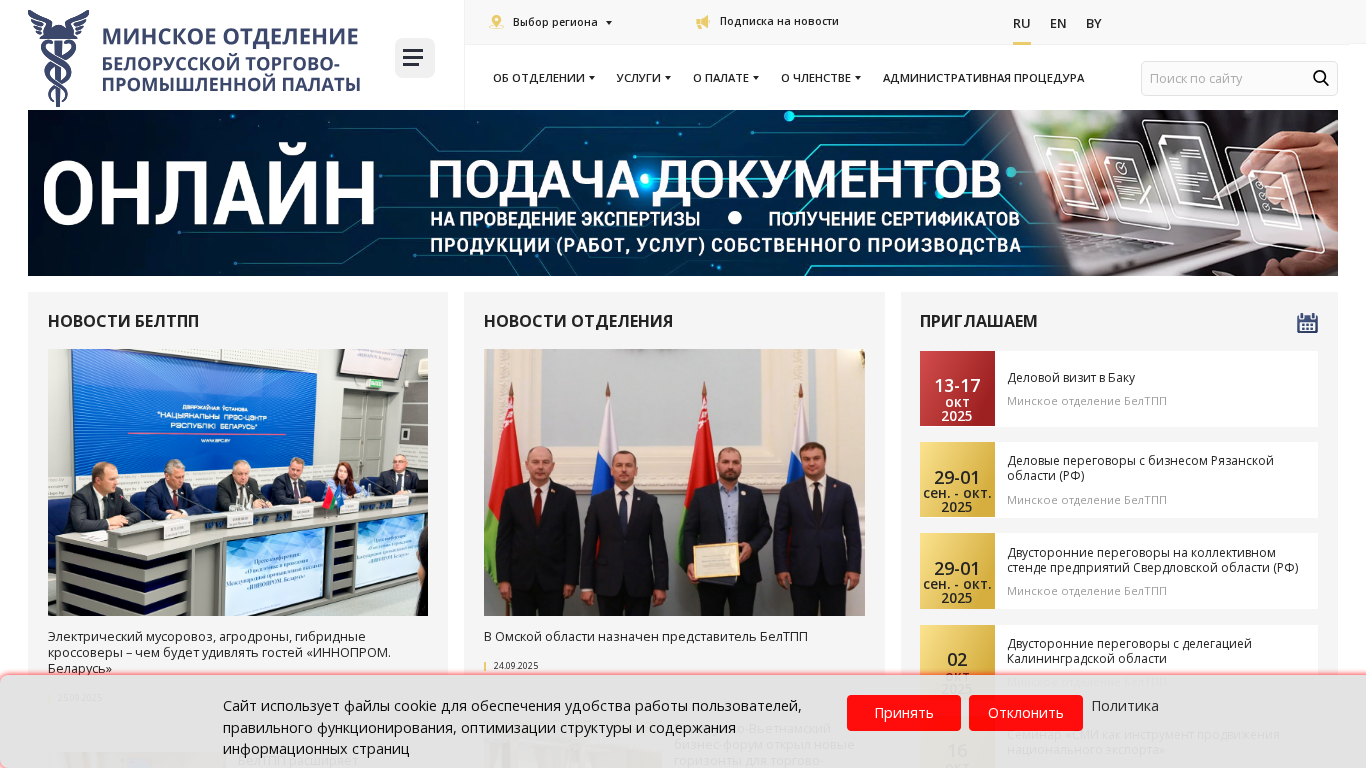Open «В Омской области назначен представитель БелТПП»
1366x768 pixels.
(646, 636)
